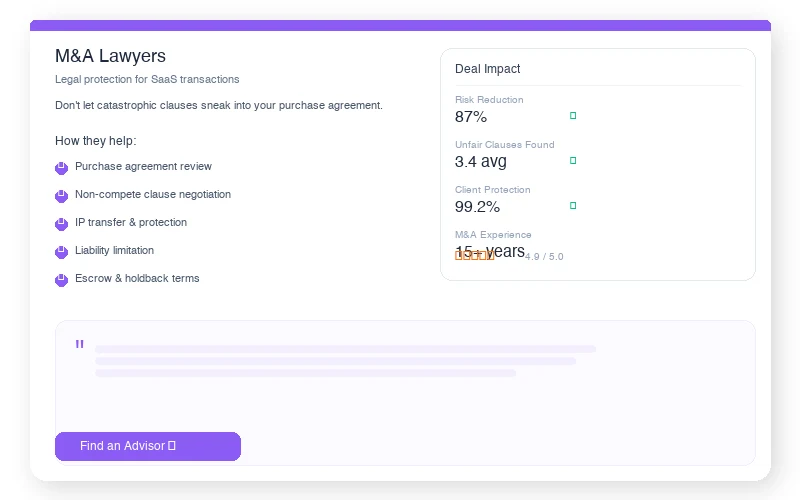Click the bullet icon beside Purchase agreement review

(61, 168)
